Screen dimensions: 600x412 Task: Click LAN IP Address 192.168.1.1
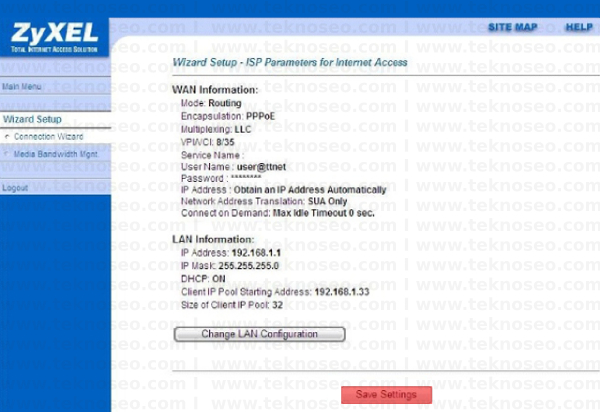[x=231, y=253]
